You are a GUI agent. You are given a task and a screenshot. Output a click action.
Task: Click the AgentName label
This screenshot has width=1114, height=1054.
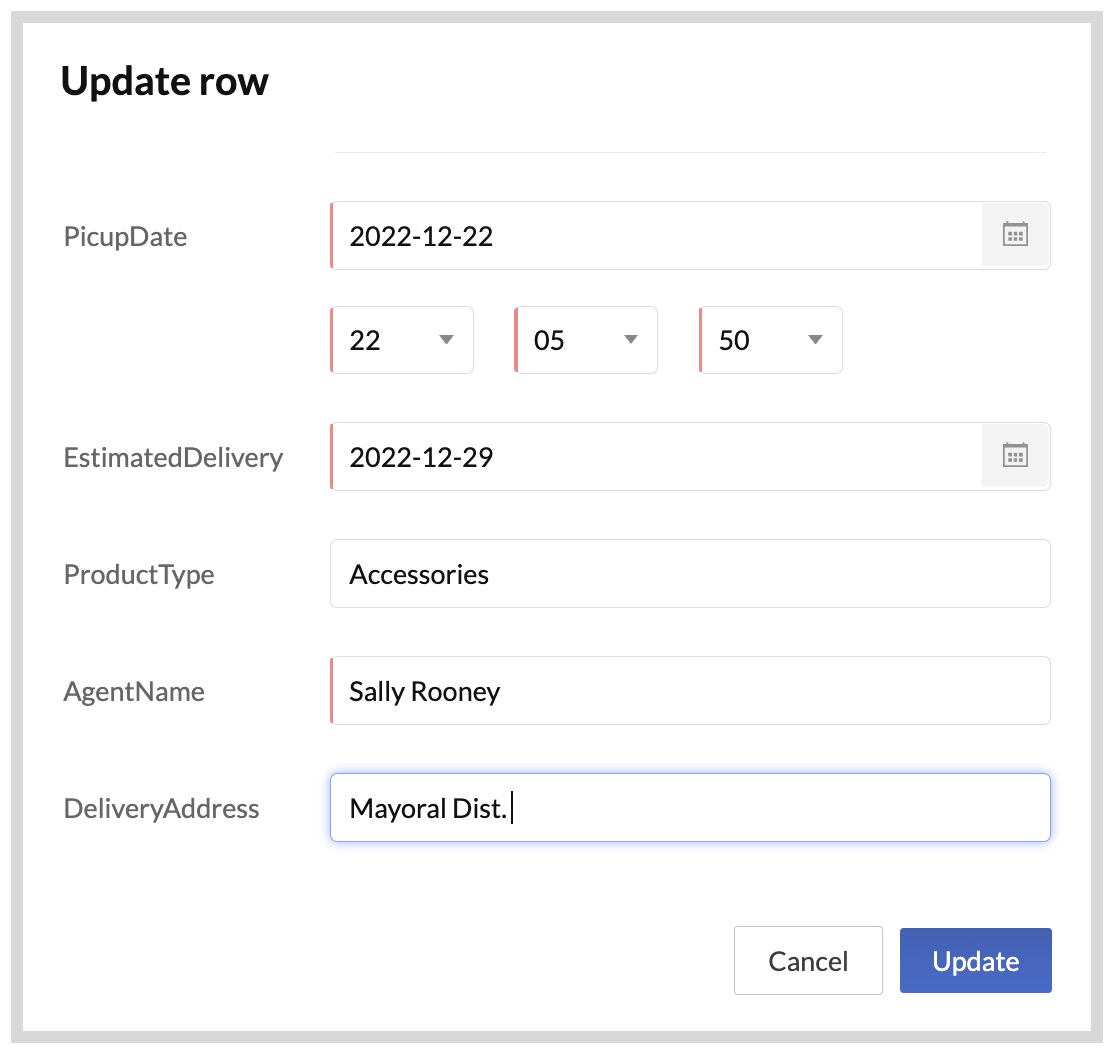(134, 691)
